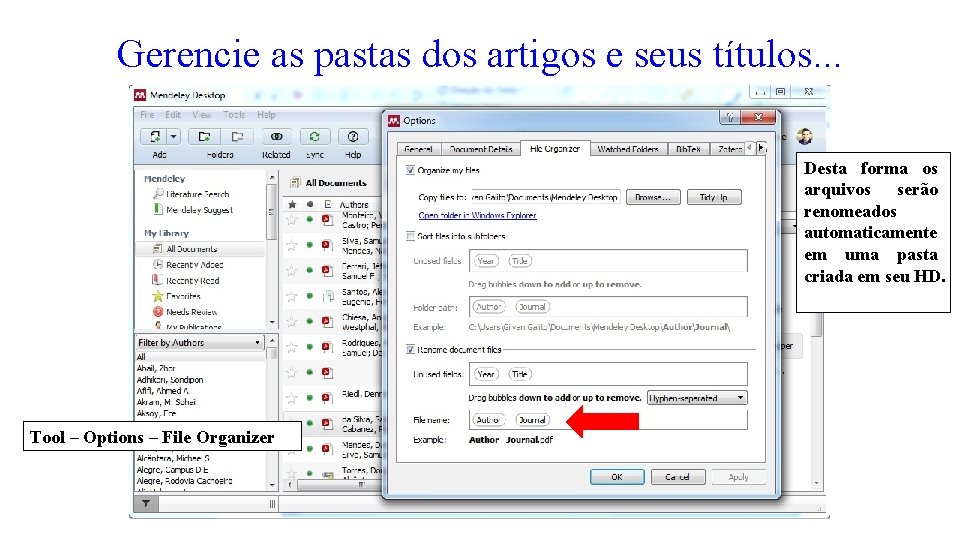Open the File menu in Mendeley Desktop

[x=147, y=114]
